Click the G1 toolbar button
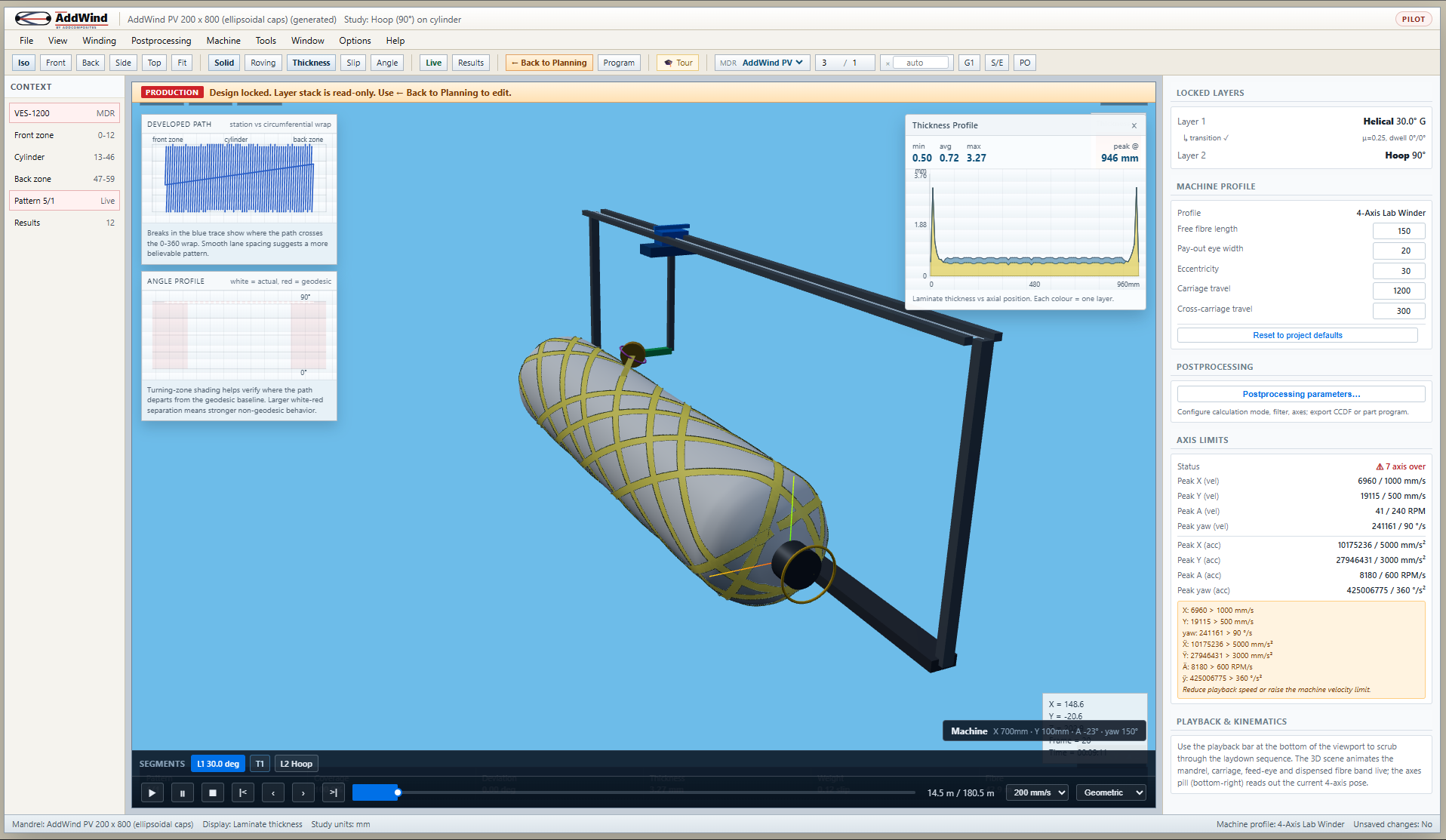Screen dimensions: 1446x840 pos(969,63)
